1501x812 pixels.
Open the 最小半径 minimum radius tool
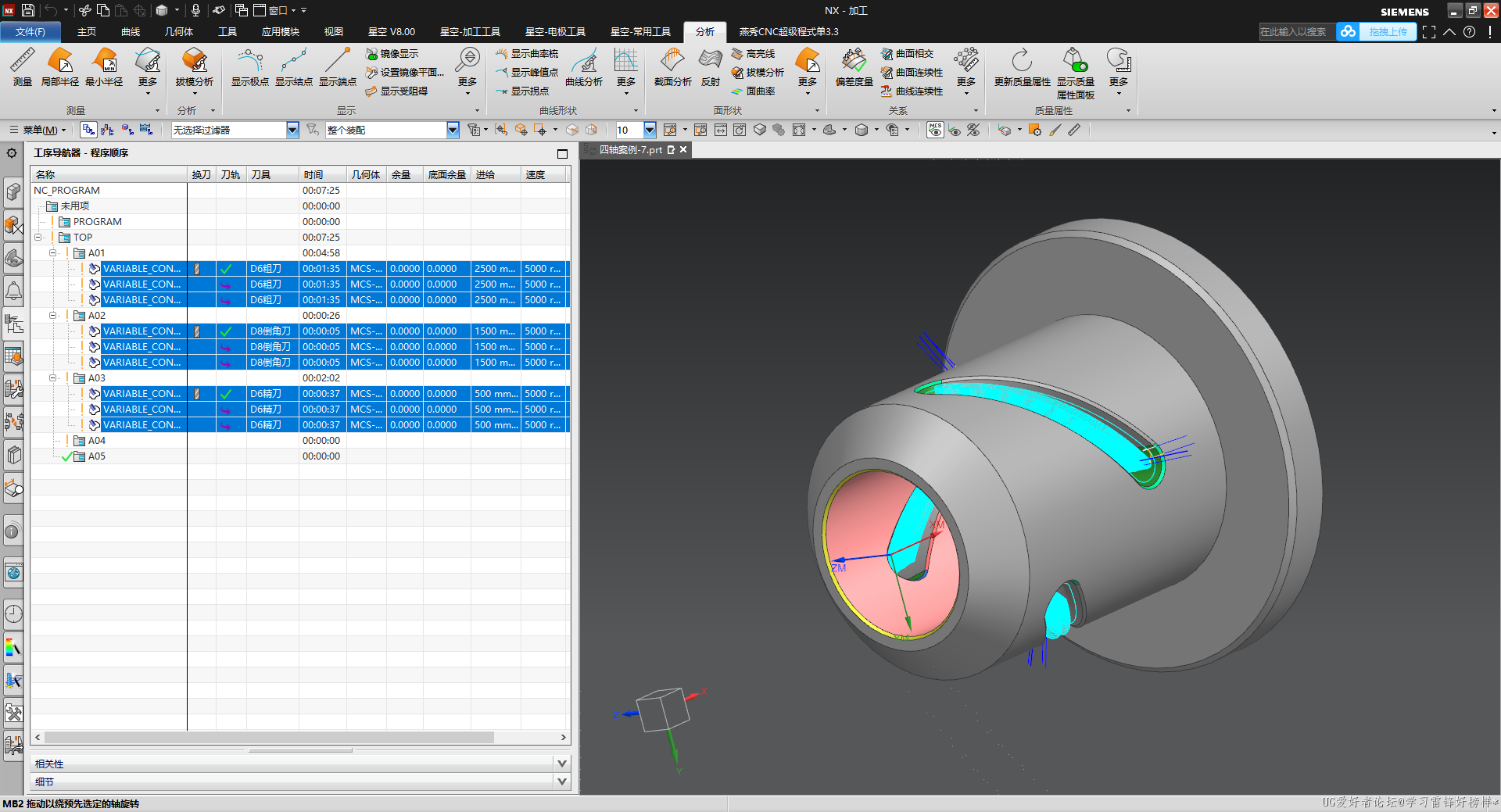[104, 67]
